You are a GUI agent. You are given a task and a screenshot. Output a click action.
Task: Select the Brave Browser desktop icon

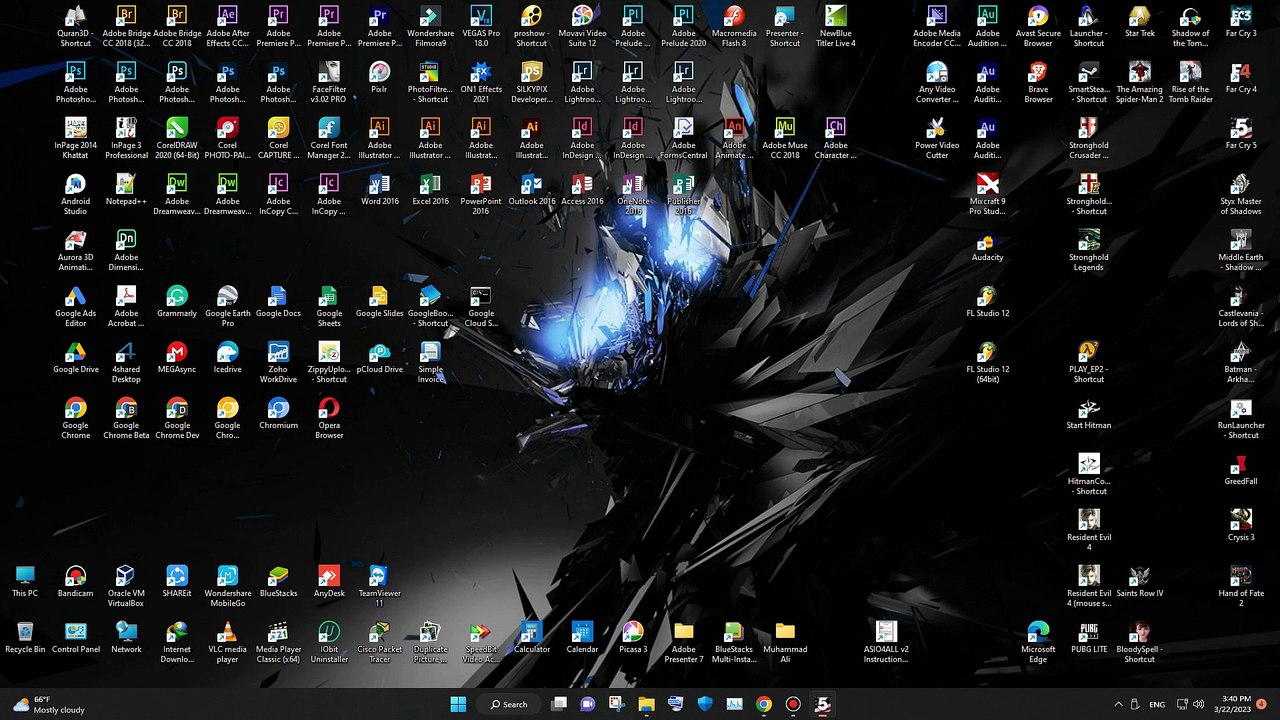[1038, 82]
